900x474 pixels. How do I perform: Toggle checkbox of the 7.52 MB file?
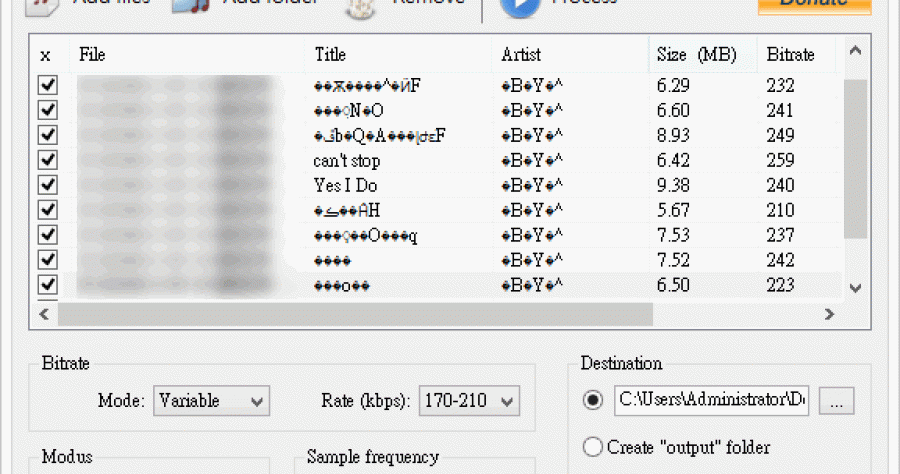pos(48,259)
